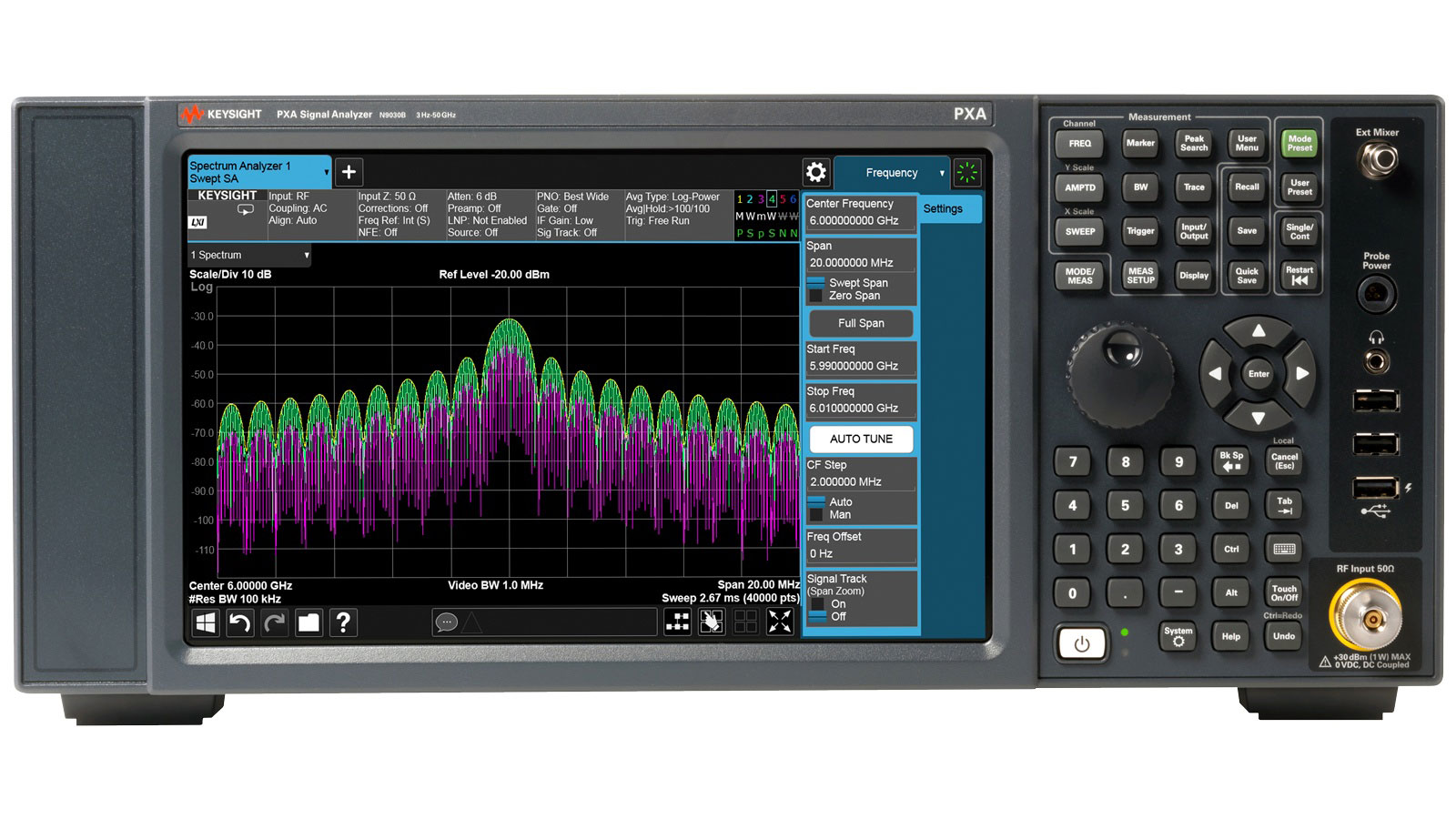
Task: Open the 1 Spectrum view dropdown
Action: coord(250,256)
